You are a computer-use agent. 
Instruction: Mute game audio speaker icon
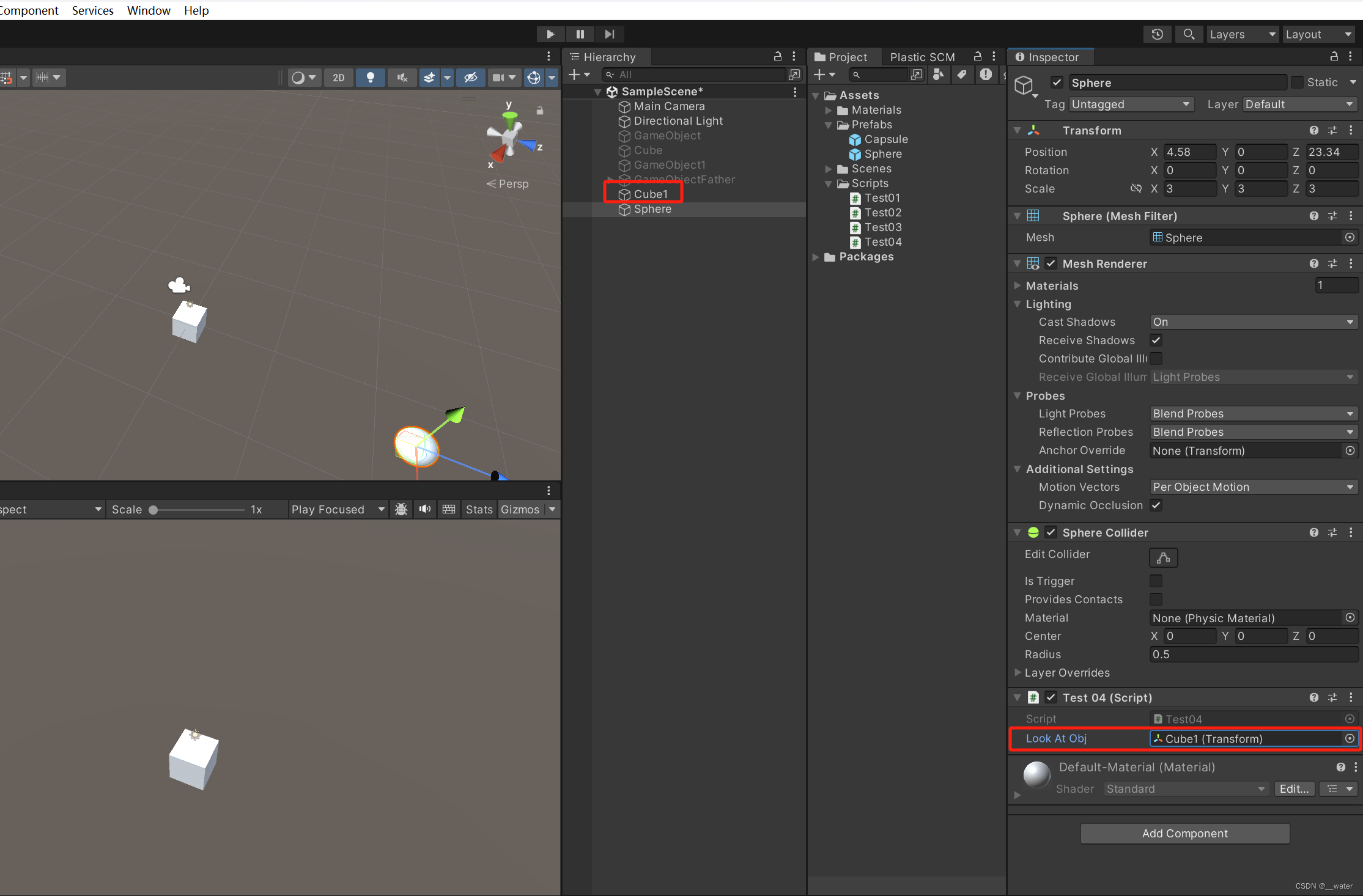click(x=425, y=509)
